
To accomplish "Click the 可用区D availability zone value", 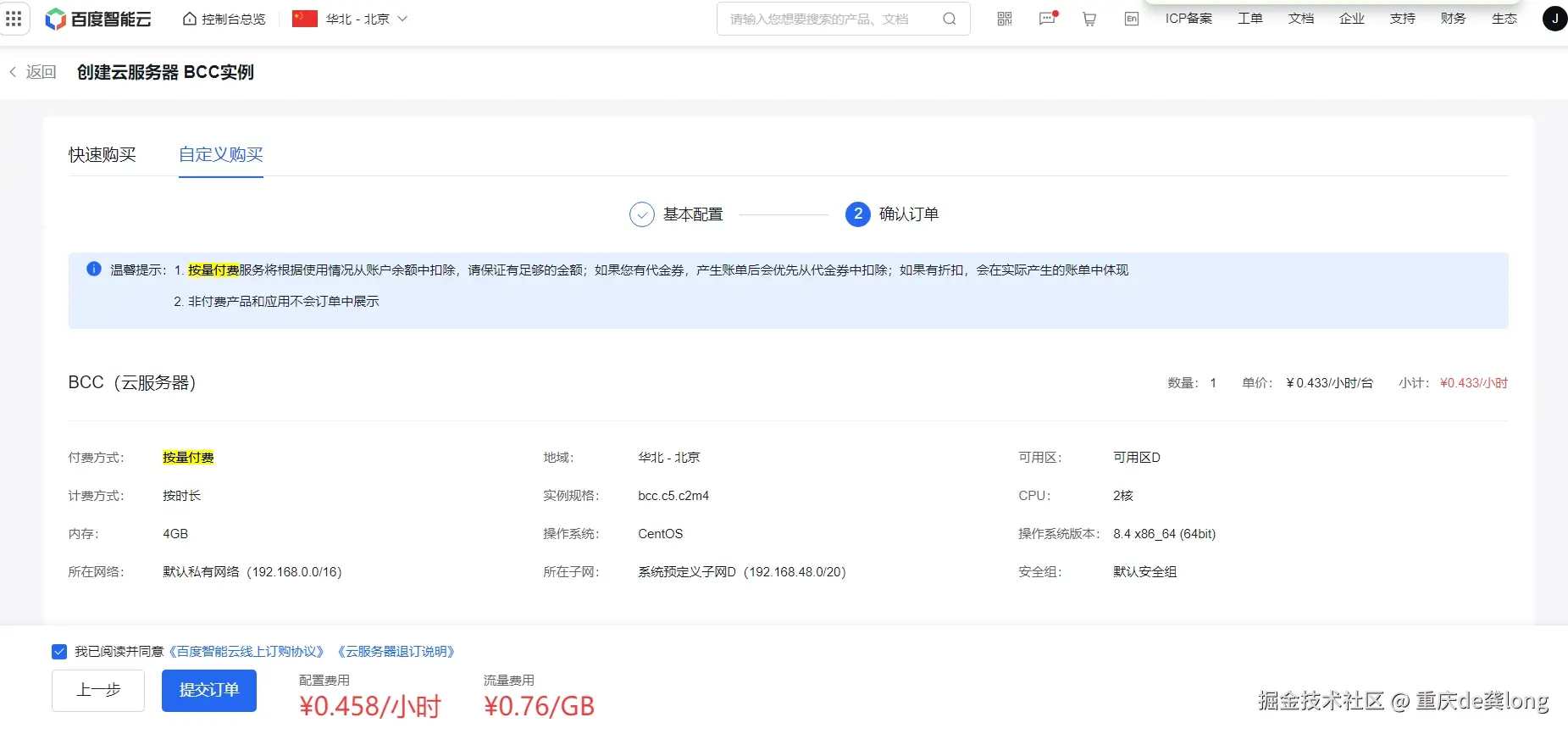I will (1137, 458).
